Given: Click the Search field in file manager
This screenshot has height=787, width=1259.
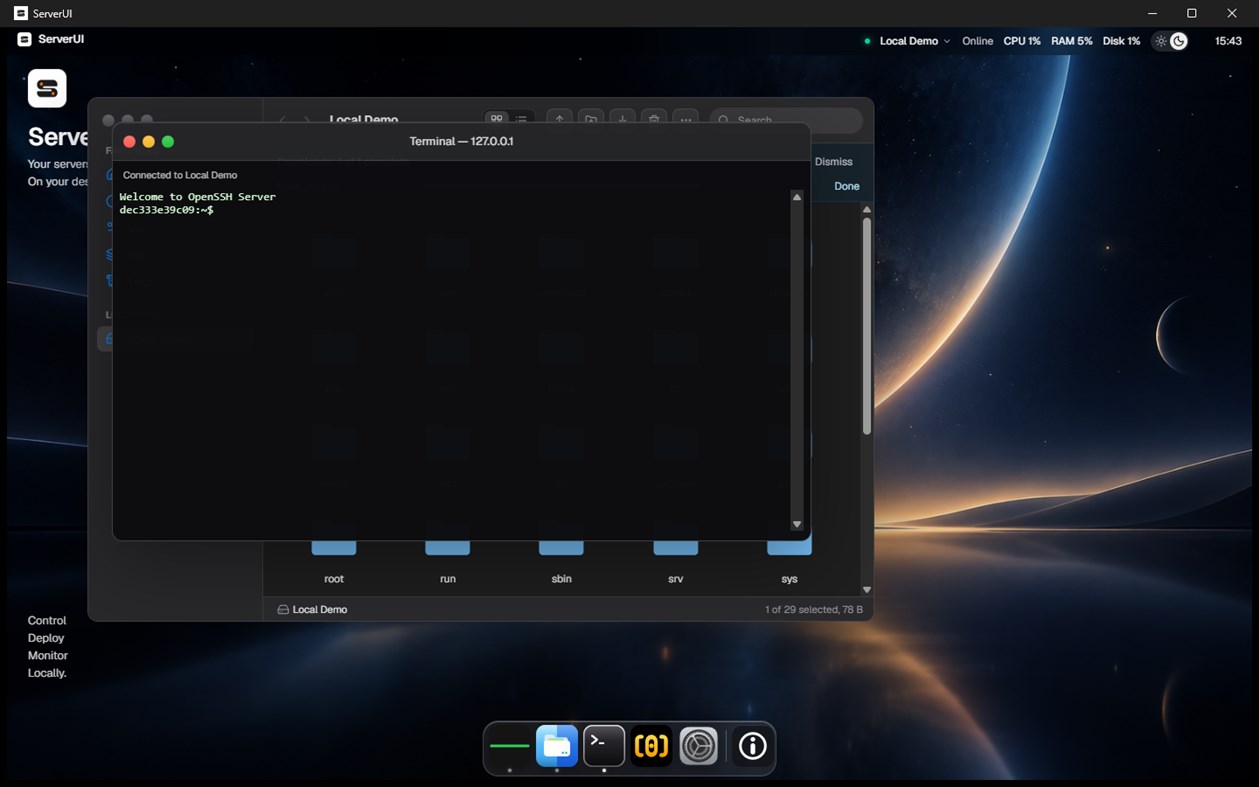Looking at the screenshot, I should [786, 120].
